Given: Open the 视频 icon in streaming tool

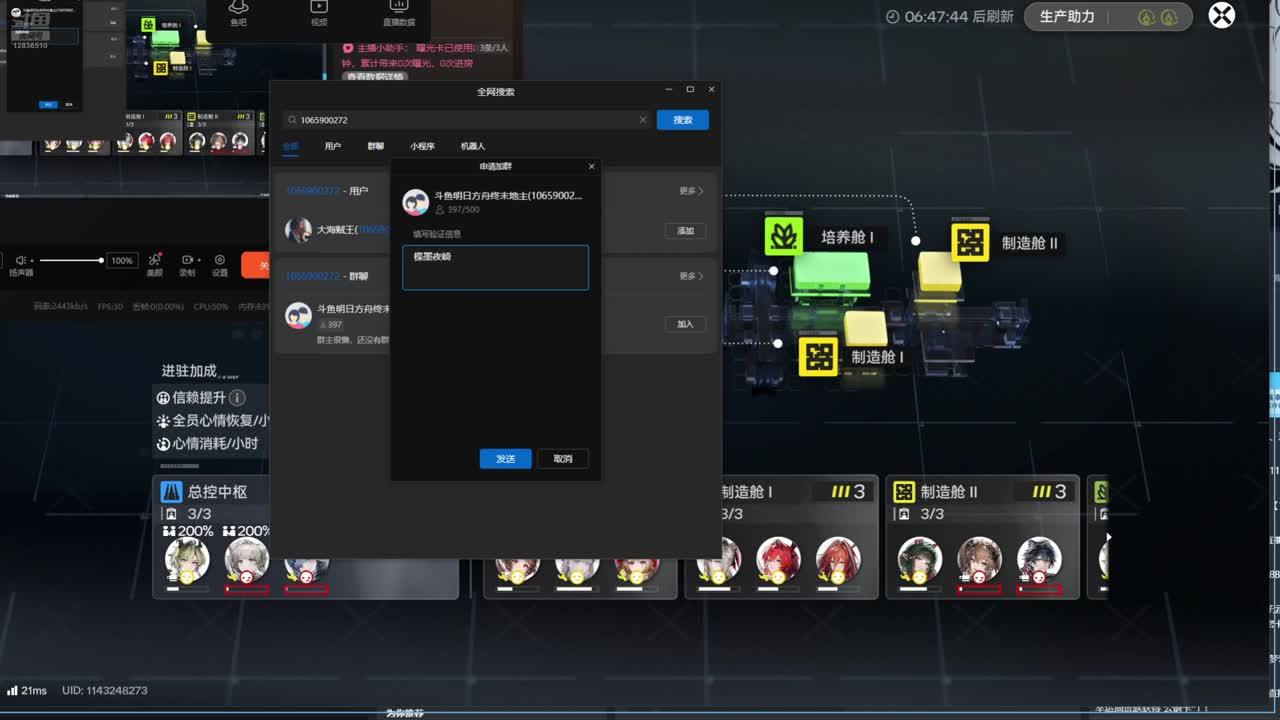Looking at the screenshot, I should (319, 8).
